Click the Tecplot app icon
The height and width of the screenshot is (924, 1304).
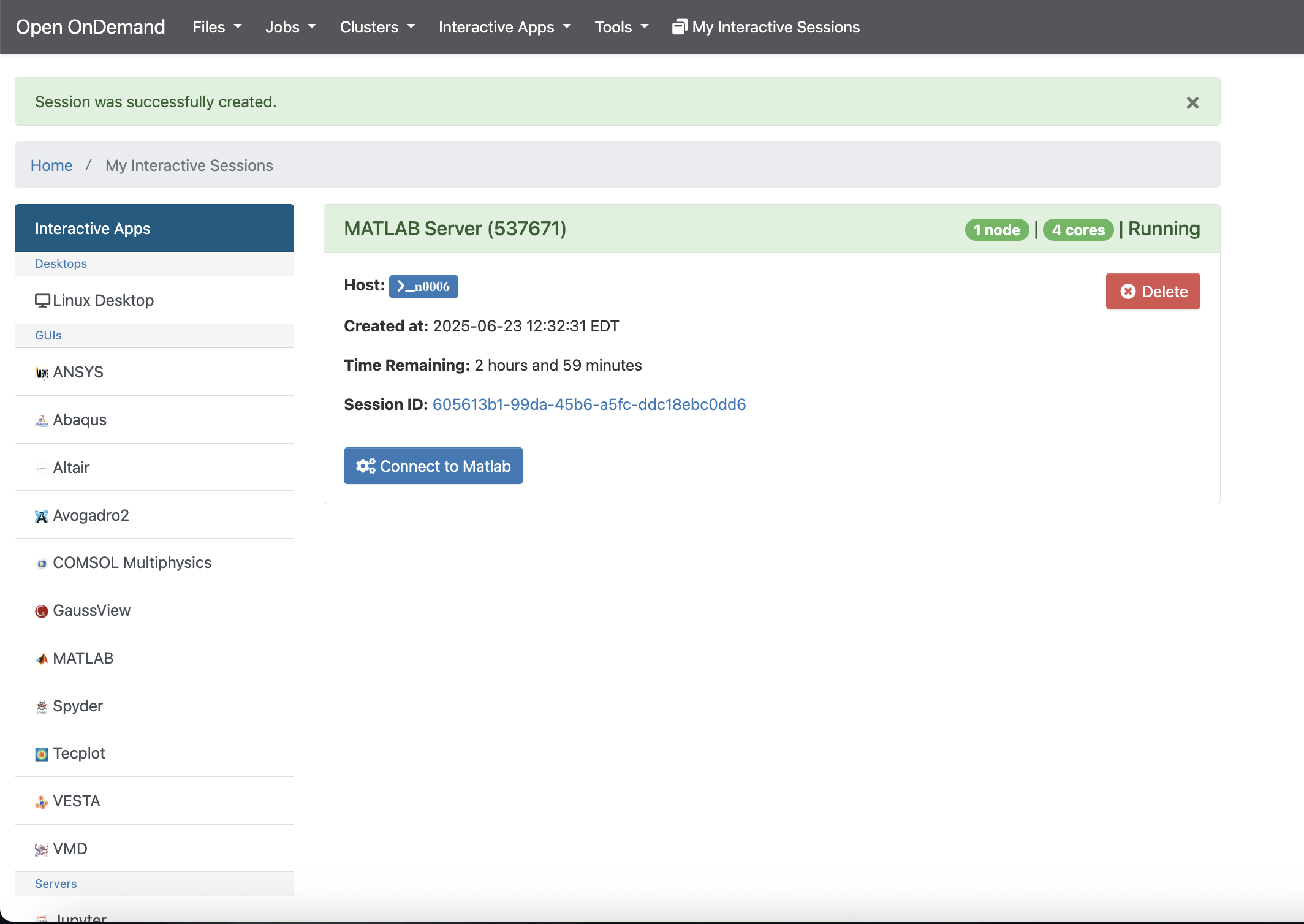(42, 754)
